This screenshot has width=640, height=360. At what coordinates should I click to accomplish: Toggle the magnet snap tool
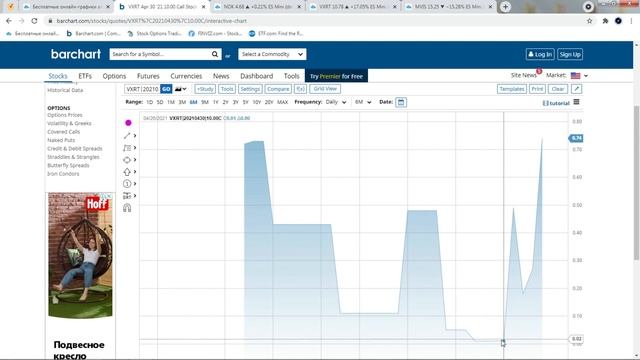pos(127,208)
